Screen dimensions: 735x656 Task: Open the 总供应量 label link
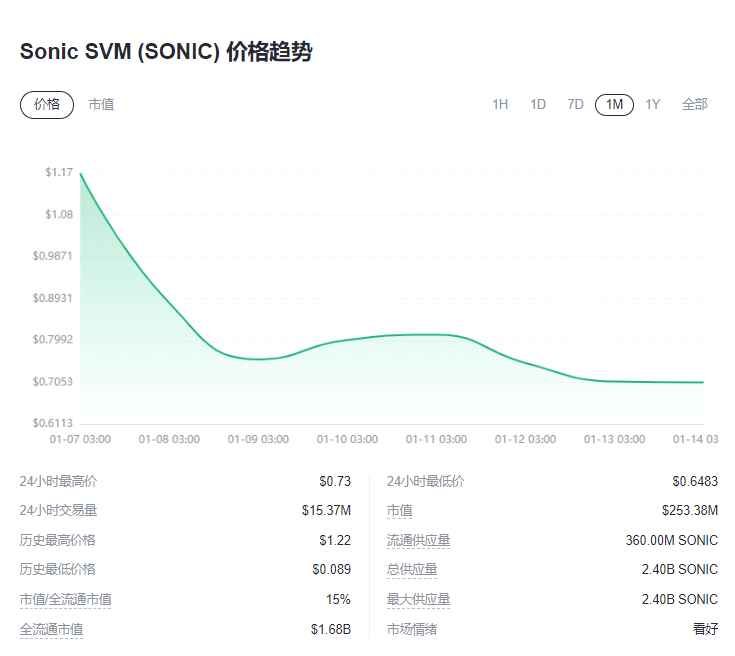pos(412,570)
